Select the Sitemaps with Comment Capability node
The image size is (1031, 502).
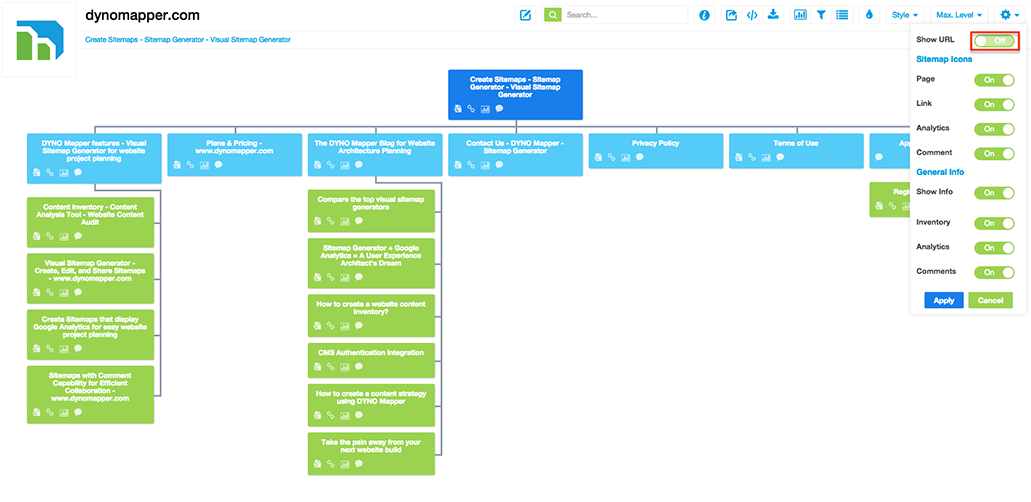[90, 394]
